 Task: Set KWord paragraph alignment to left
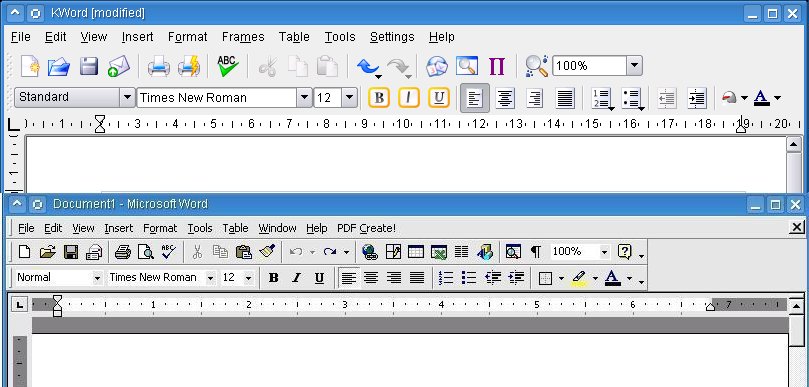475,98
